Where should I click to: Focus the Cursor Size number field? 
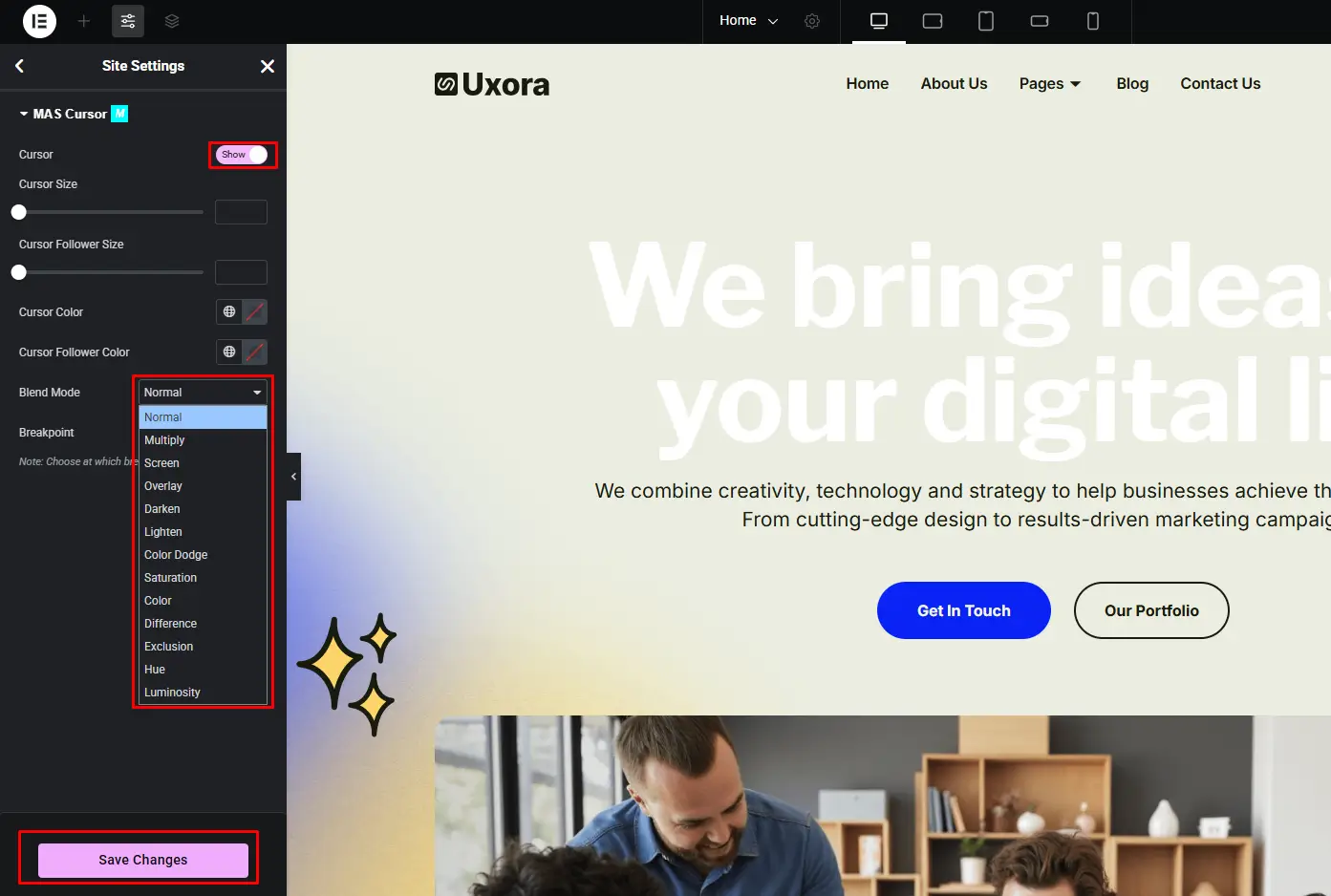click(241, 212)
